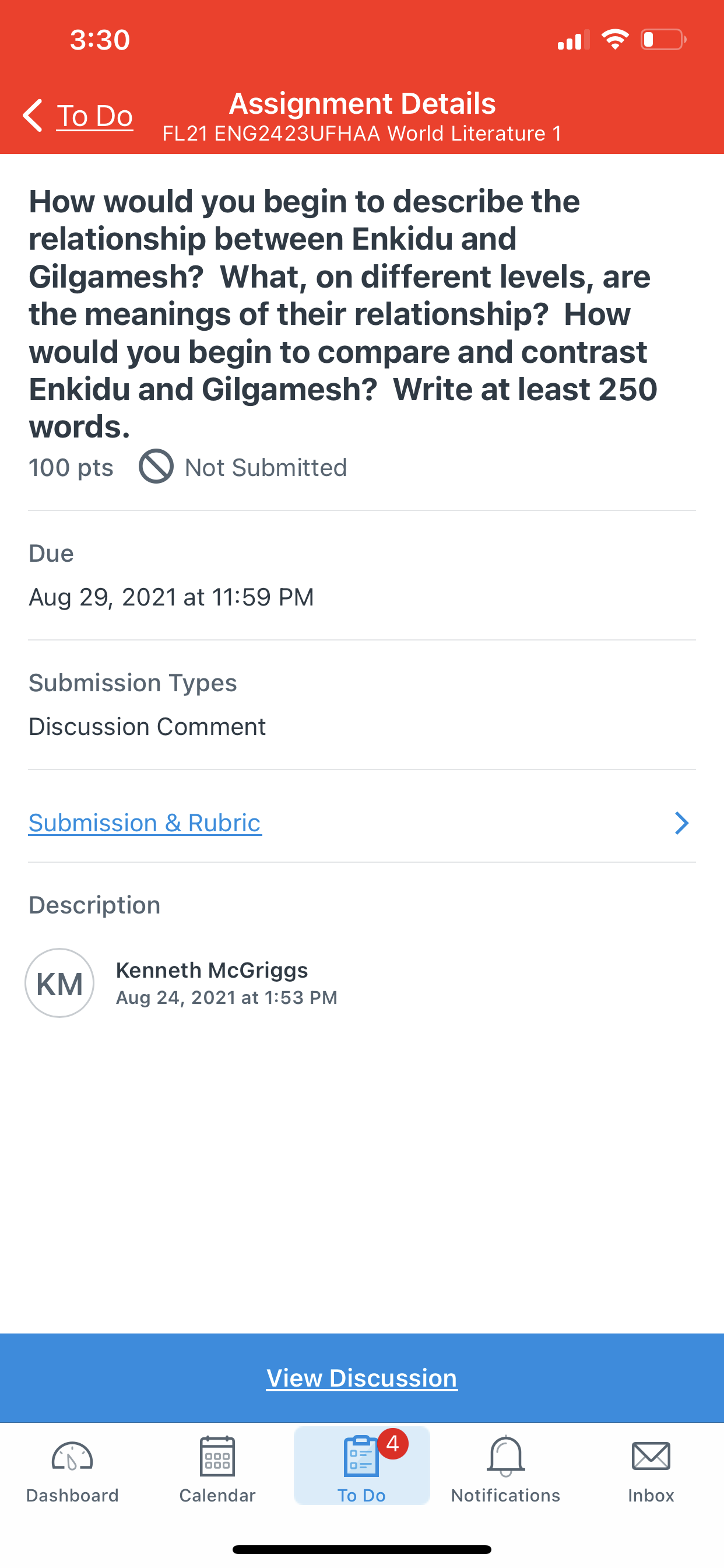724x1568 pixels.
Task: Open the Calendar tab icon
Action: [x=217, y=1456]
